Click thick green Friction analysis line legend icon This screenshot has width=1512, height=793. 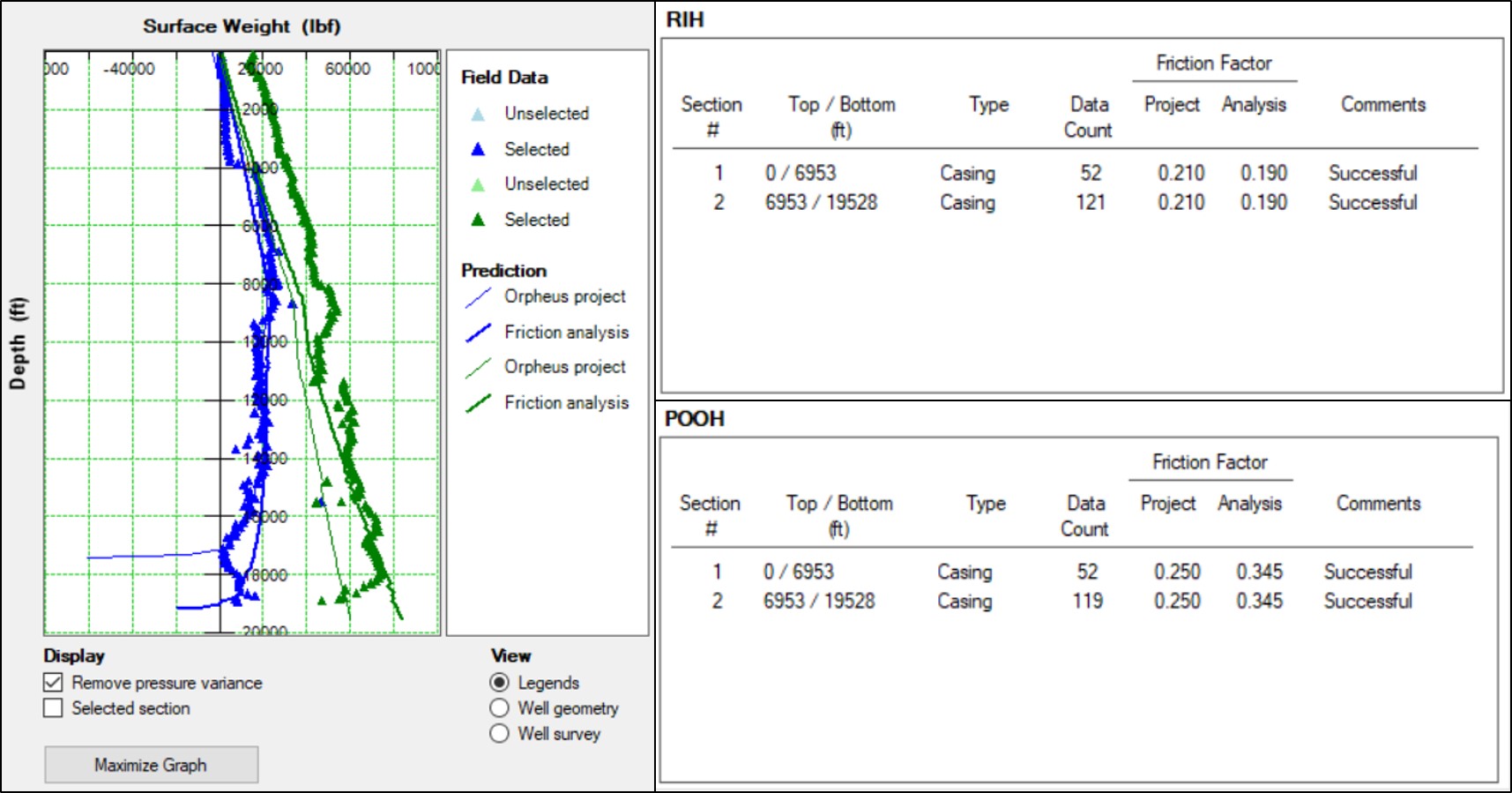(x=478, y=403)
